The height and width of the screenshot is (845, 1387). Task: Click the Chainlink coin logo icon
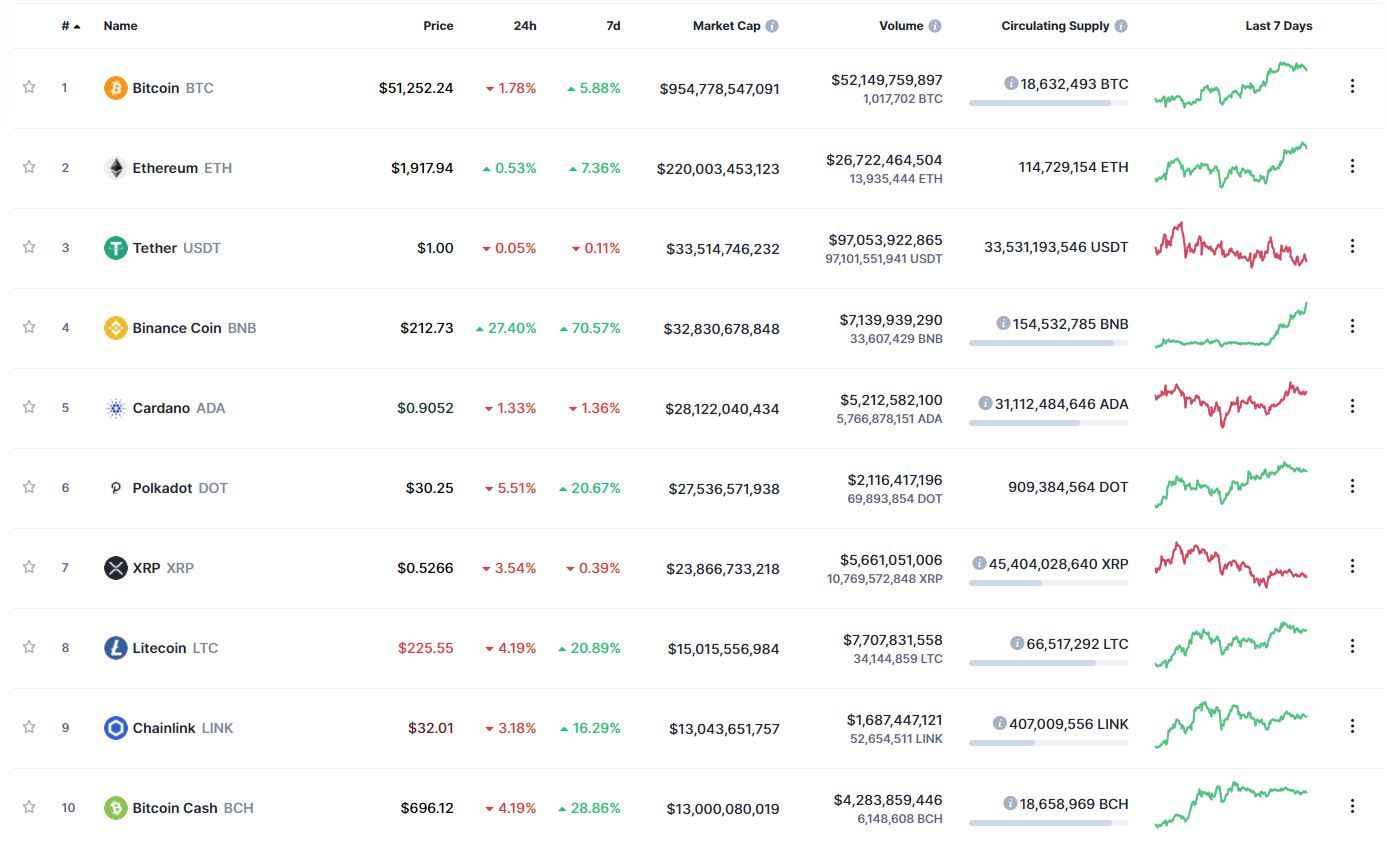tap(116, 728)
